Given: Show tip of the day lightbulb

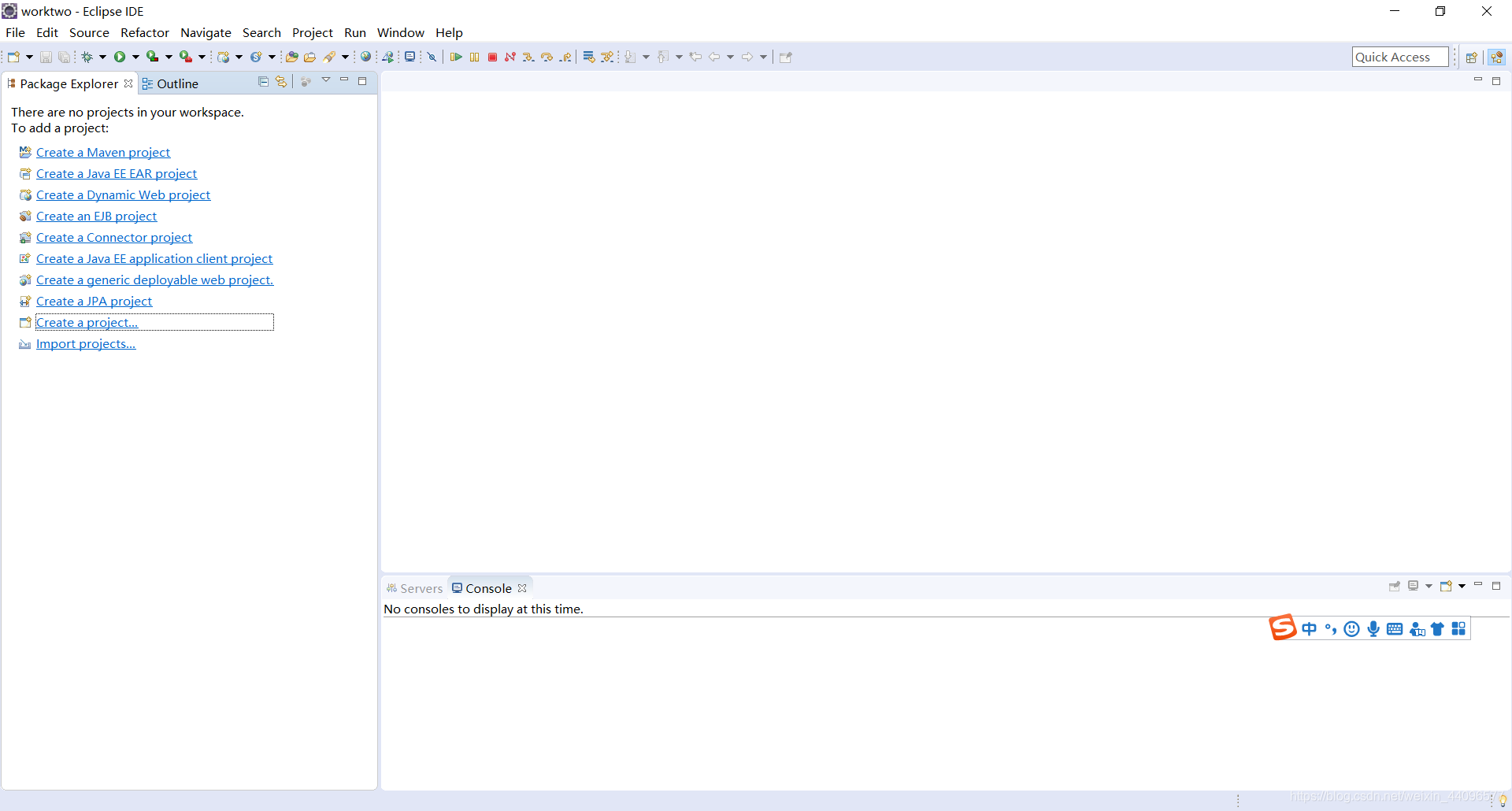Looking at the screenshot, I should [1503, 800].
